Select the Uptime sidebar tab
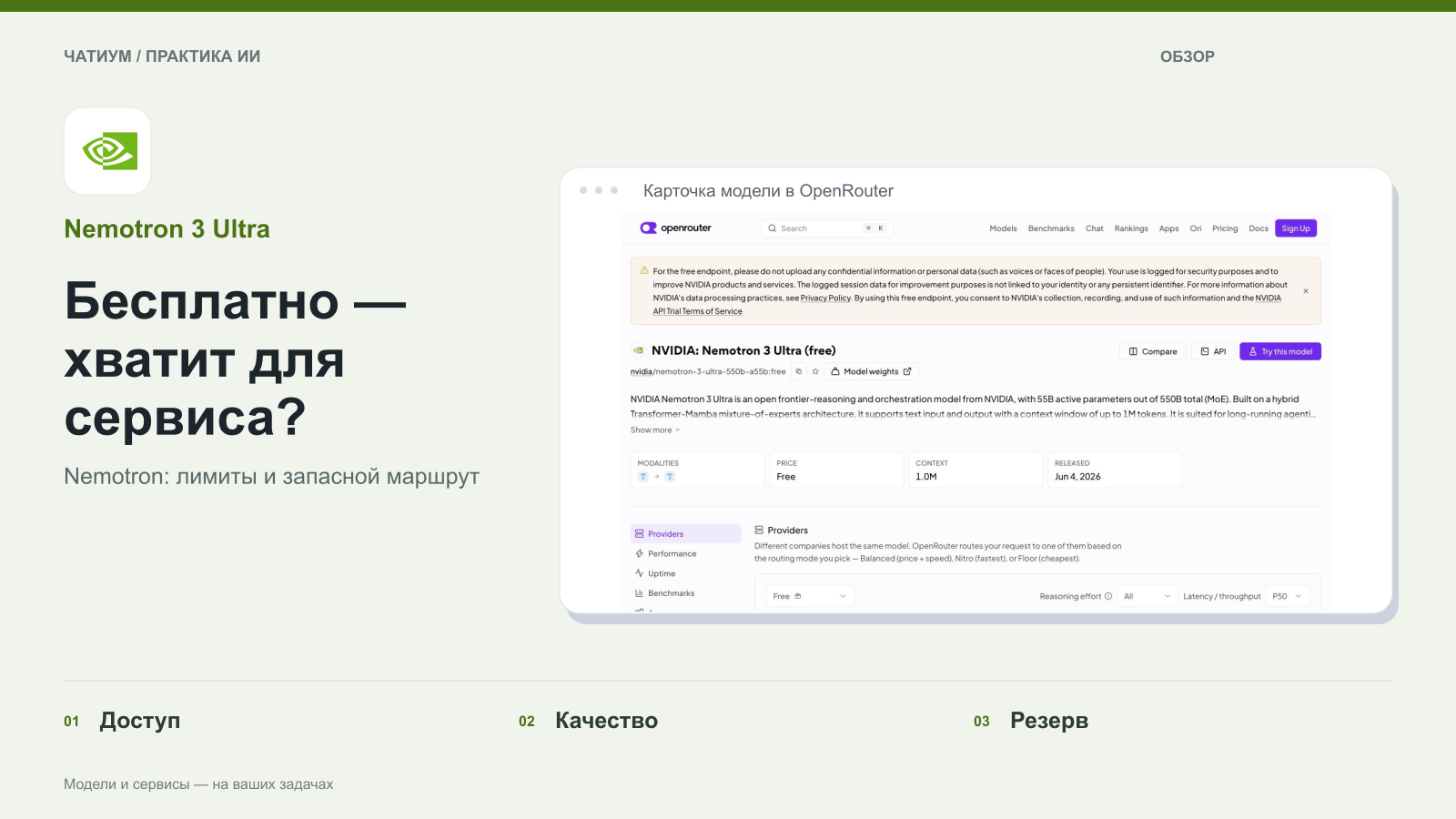1456x819 pixels. [686, 573]
